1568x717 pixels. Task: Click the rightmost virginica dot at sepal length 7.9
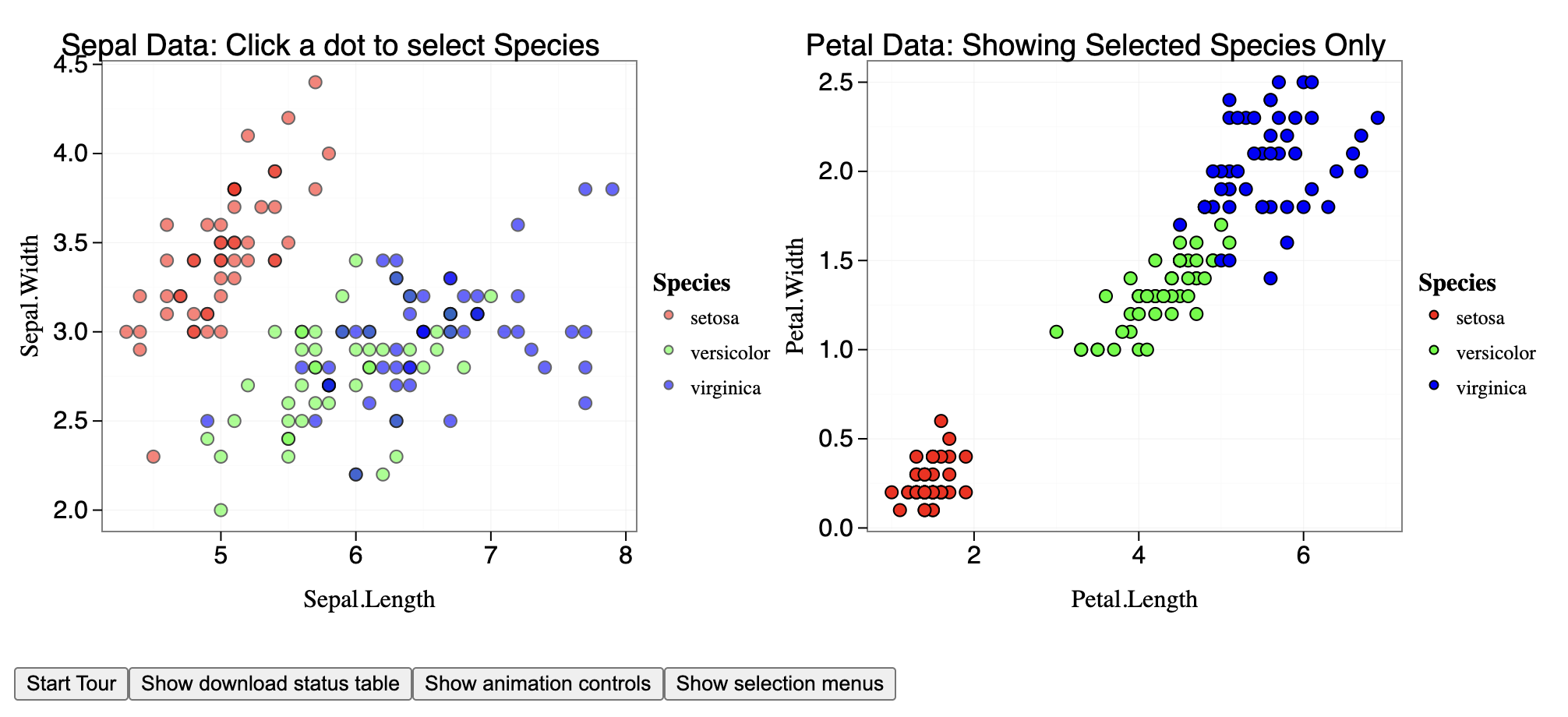[x=612, y=189]
